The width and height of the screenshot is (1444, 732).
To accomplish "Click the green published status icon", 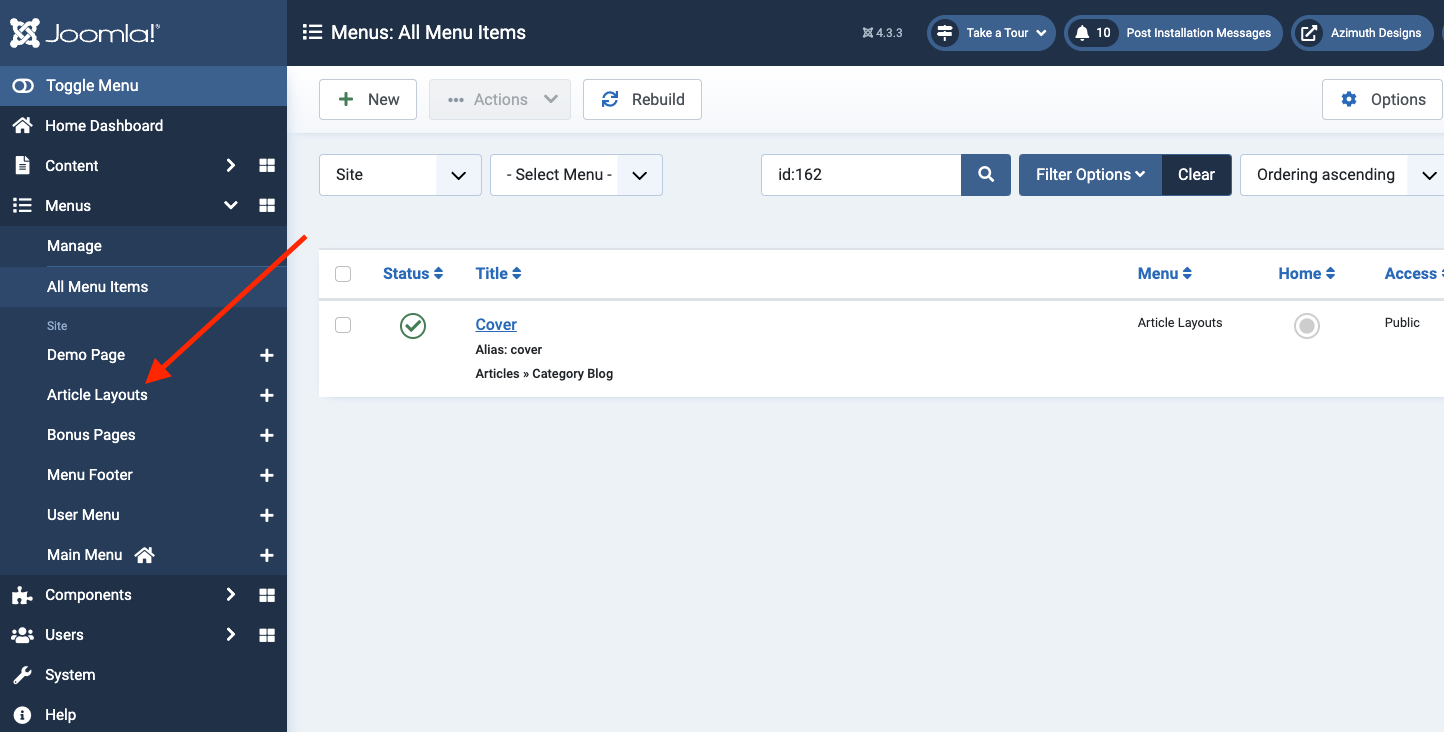I will 412,325.
